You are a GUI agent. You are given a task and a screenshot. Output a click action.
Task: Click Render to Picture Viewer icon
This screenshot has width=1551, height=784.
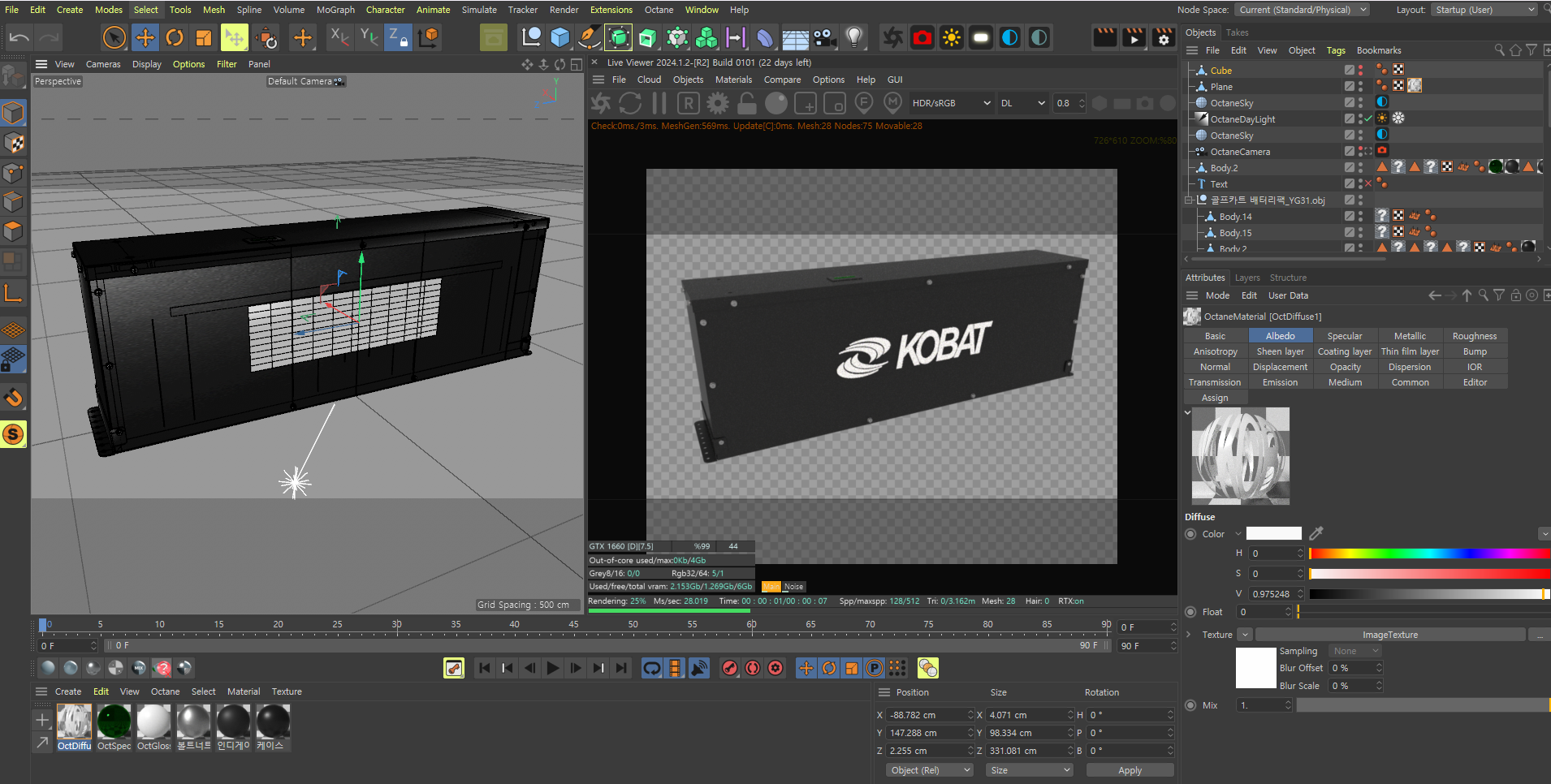pos(1134,37)
